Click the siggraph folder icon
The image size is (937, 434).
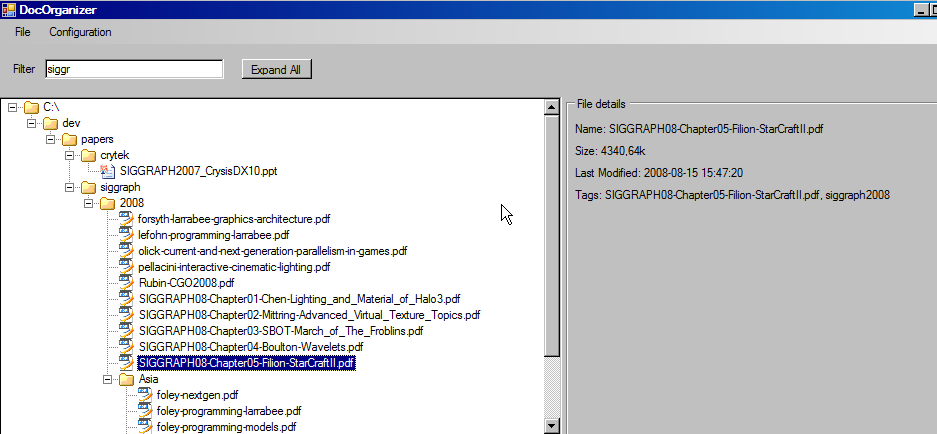(x=88, y=187)
